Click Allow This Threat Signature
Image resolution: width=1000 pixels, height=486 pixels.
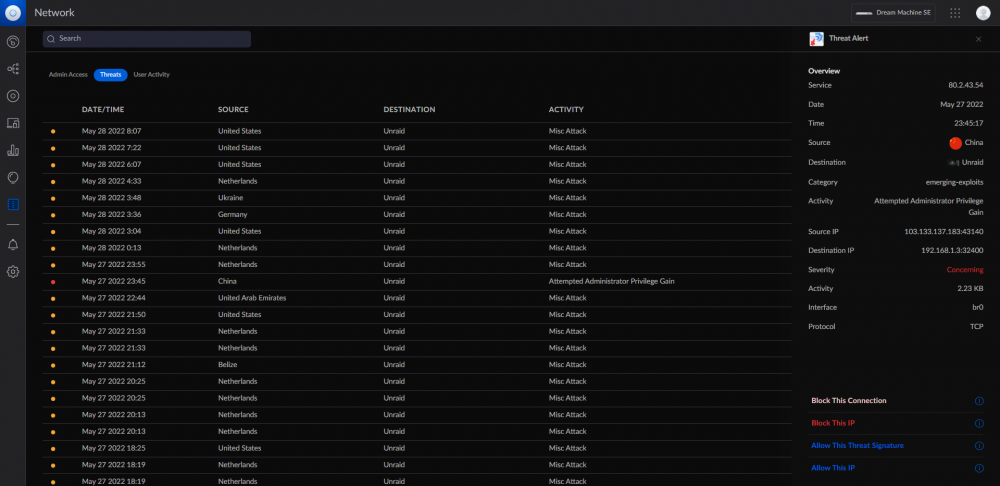tap(857, 445)
